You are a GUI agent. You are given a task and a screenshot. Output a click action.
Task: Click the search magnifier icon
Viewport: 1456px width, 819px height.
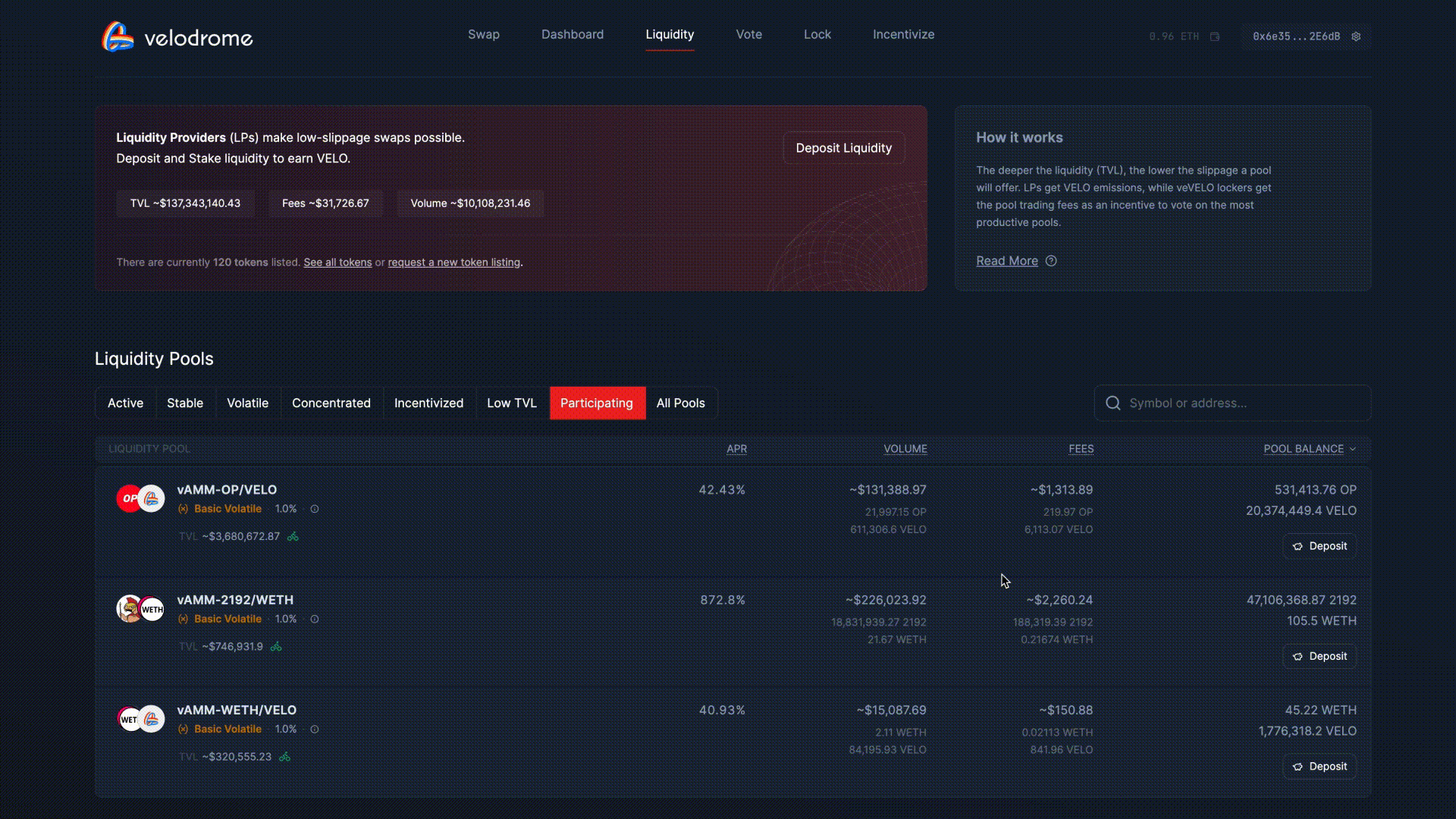pos(1112,403)
